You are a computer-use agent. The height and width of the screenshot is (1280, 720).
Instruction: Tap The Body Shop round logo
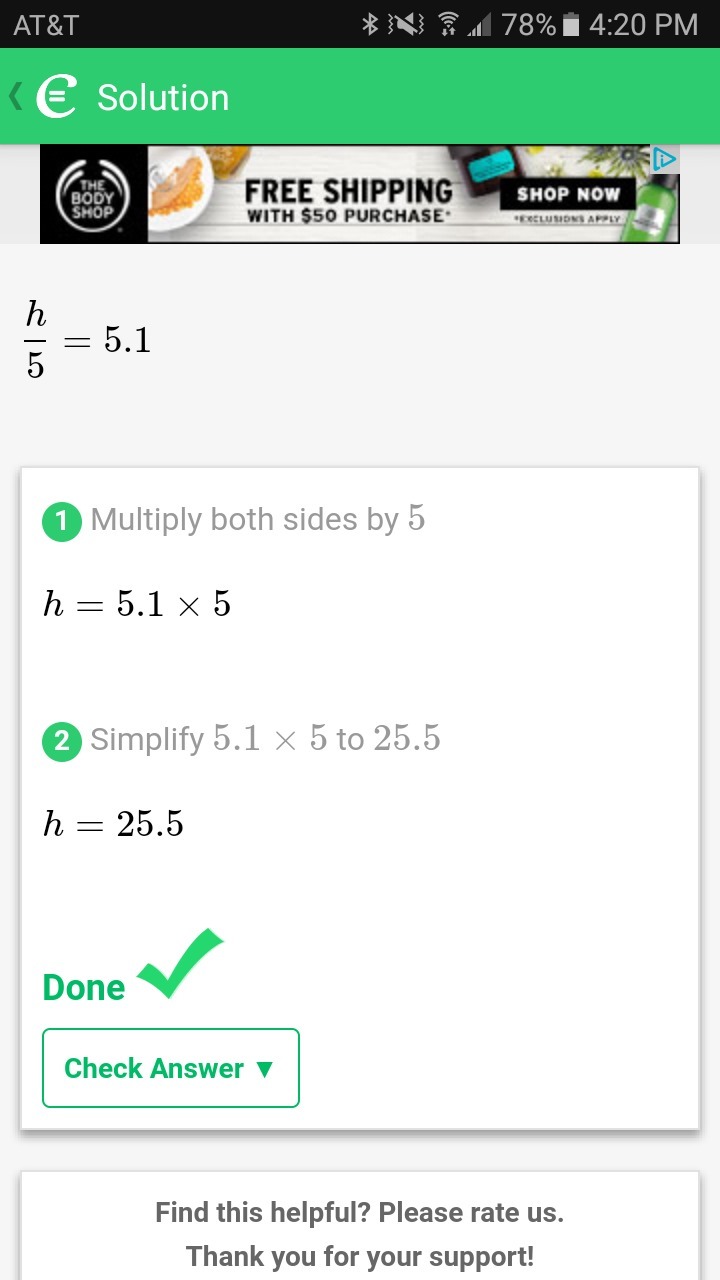coord(93,195)
